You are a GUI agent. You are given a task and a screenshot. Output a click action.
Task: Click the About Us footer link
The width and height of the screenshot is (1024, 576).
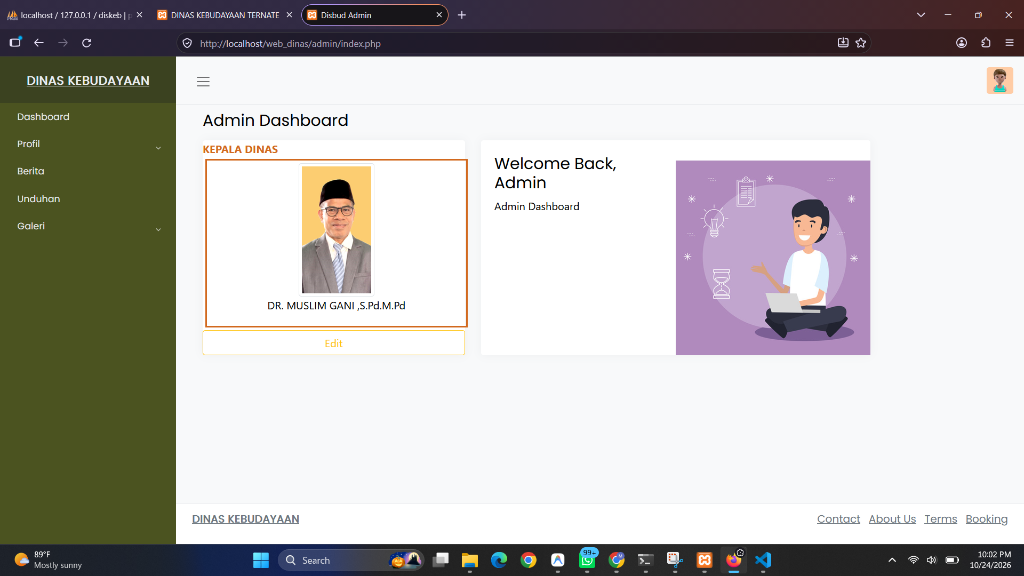pyautogui.click(x=892, y=519)
